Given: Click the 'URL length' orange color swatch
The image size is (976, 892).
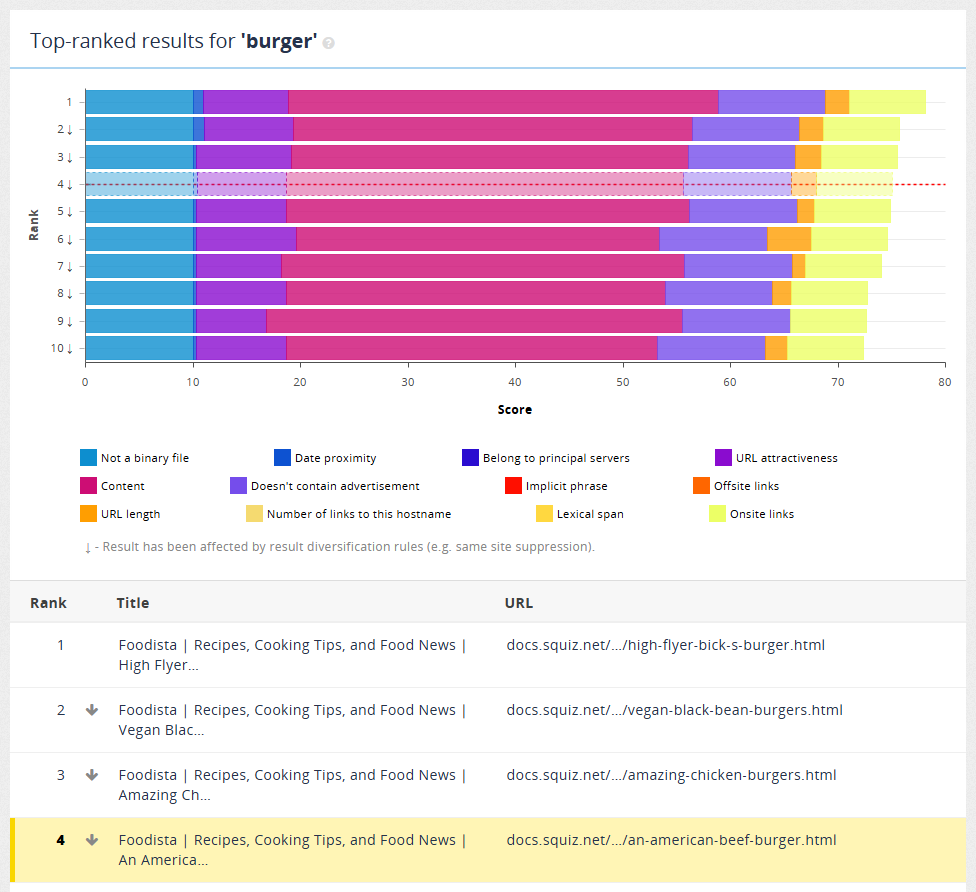Looking at the screenshot, I should pyautogui.click(x=88, y=514).
